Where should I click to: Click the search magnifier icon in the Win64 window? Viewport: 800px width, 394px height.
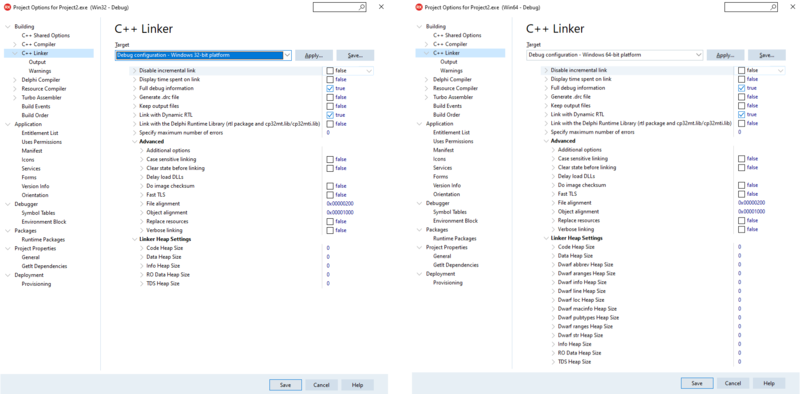[773, 7]
